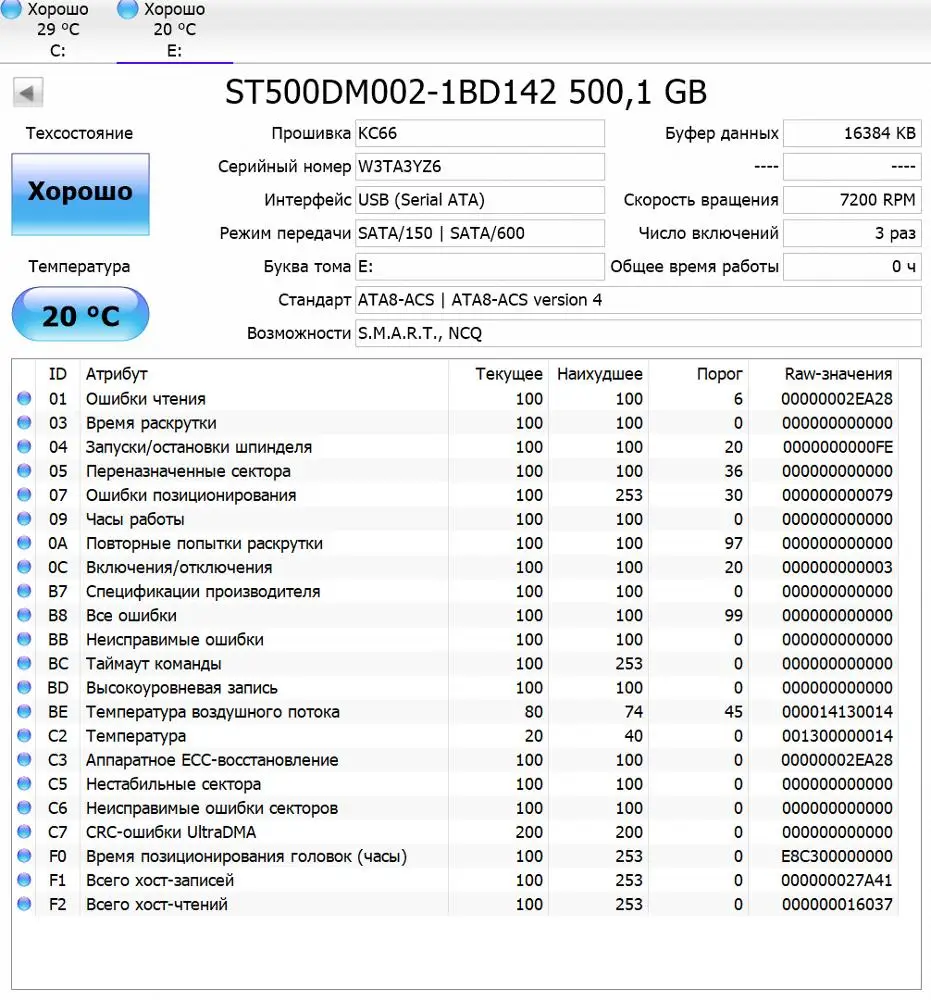Click status icon for Высокоуровневая запись row
This screenshot has height=1000, width=931.
tap(24, 688)
